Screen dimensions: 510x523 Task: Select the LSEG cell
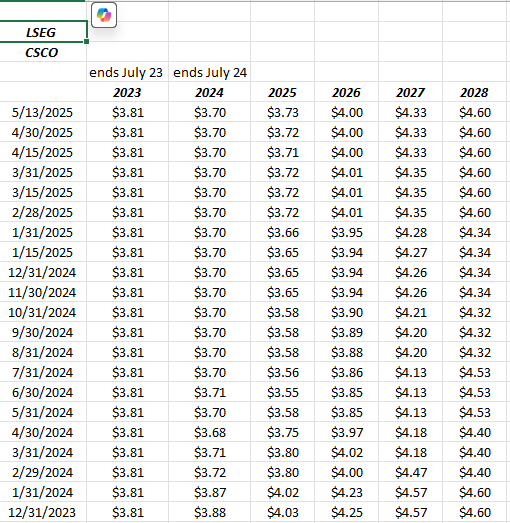(x=43, y=32)
